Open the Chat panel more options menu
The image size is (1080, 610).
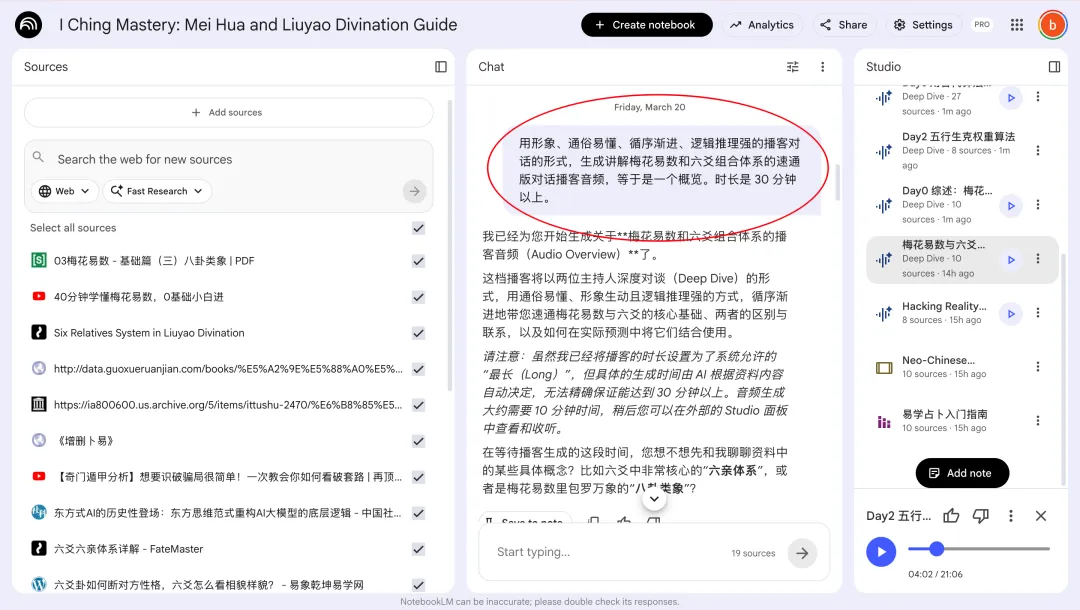pyautogui.click(x=823, y=67)
